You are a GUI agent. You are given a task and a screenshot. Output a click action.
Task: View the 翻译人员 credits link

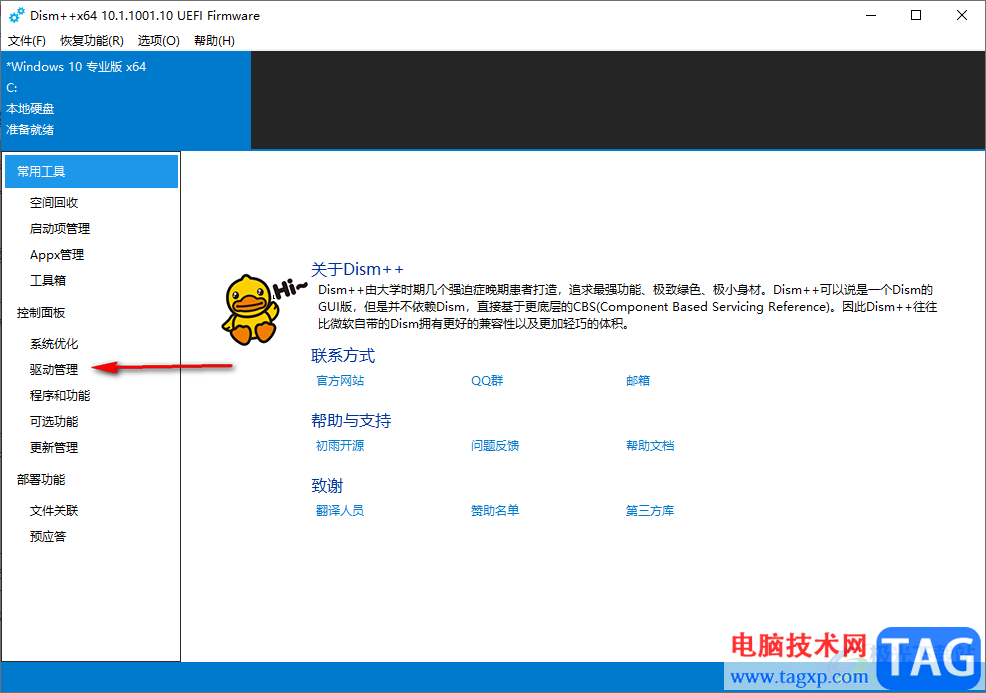click(340, 511)
